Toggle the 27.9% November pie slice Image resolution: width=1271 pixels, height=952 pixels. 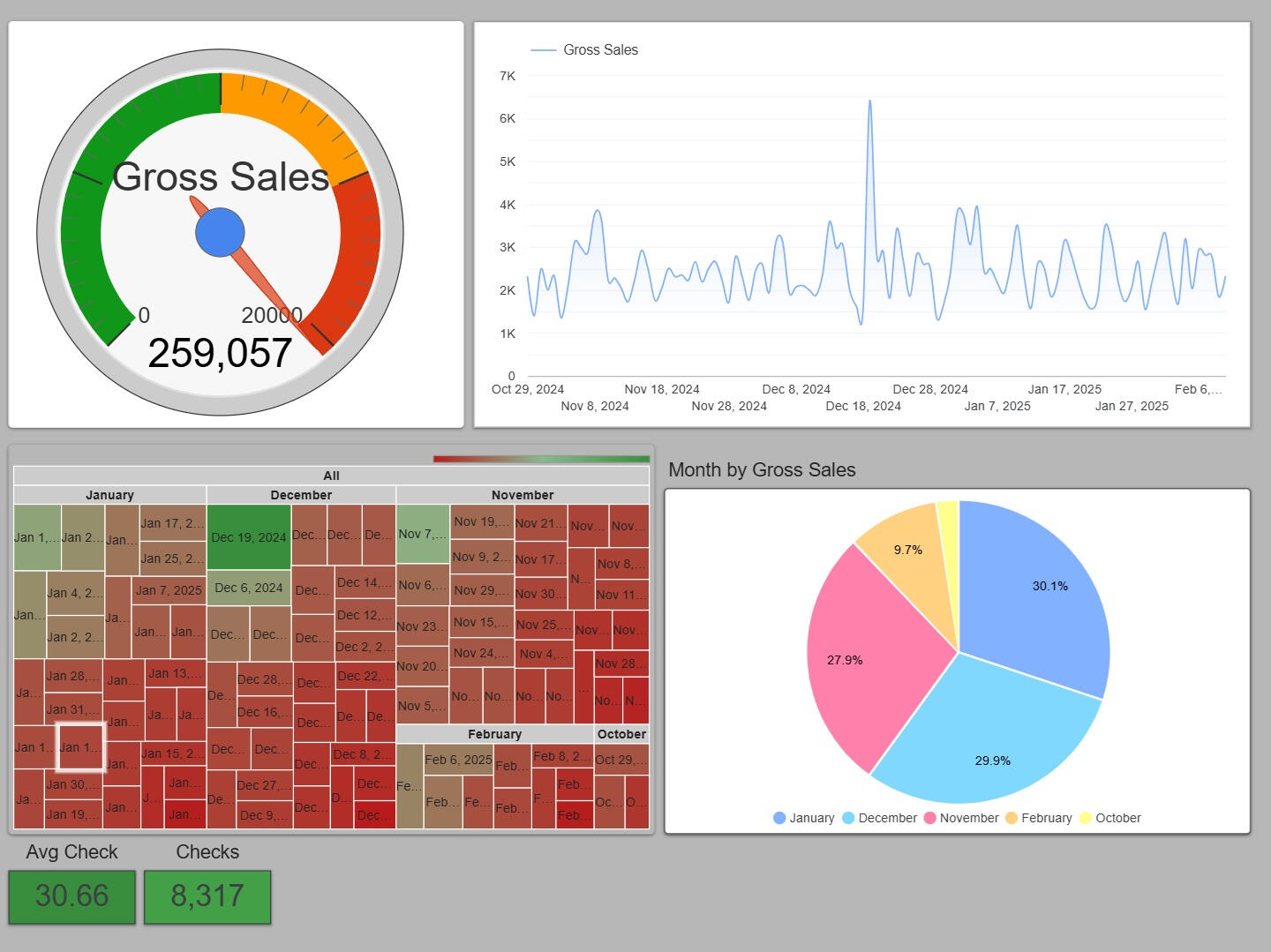coord(865,662)
